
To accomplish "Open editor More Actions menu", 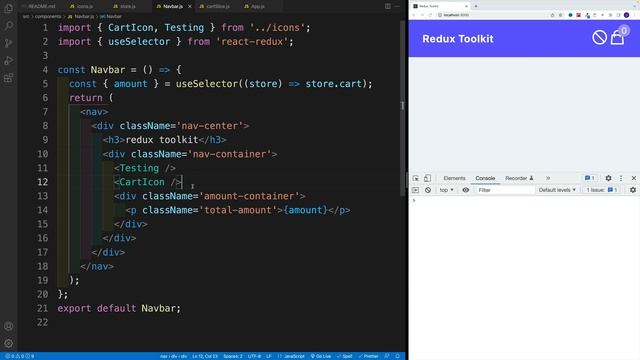I will pyautogui.click(x=397, y=6).
